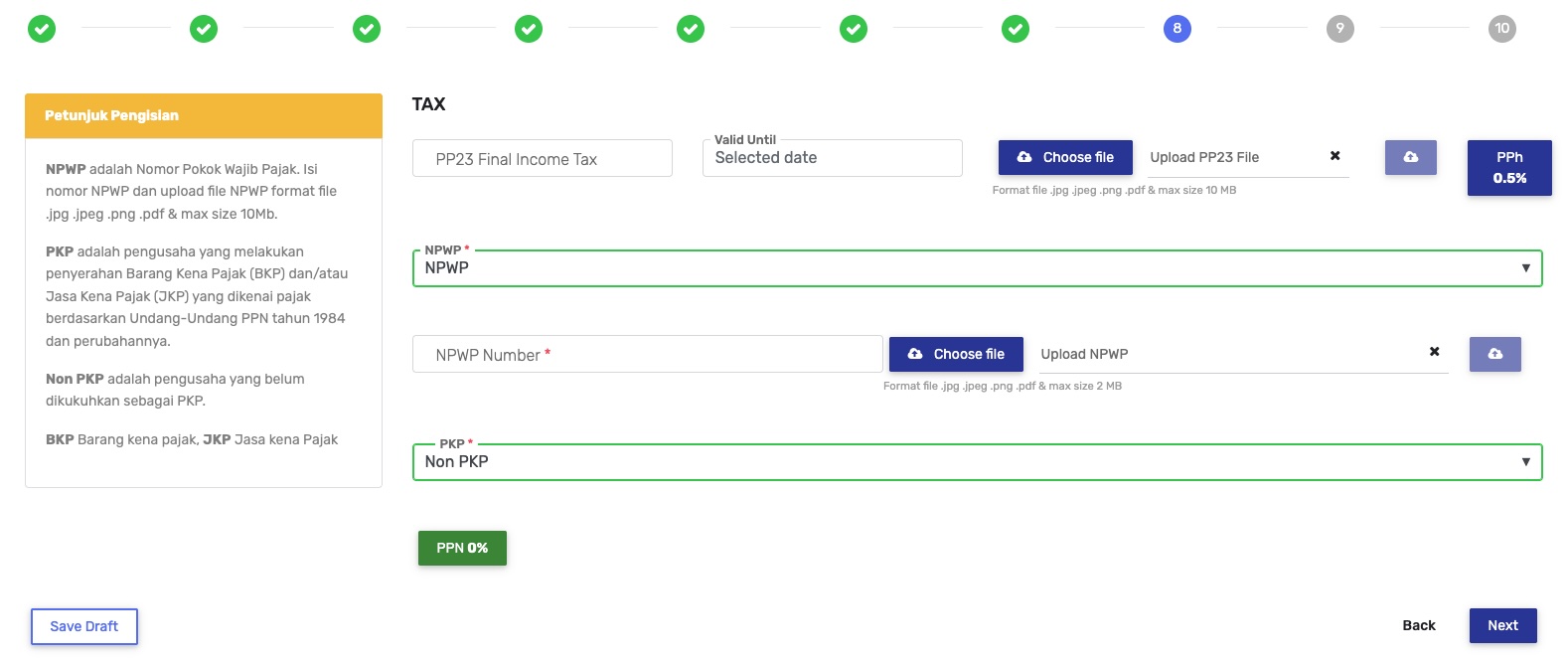Clear the Upload PP23 File selection

[x=1334, y=156]
